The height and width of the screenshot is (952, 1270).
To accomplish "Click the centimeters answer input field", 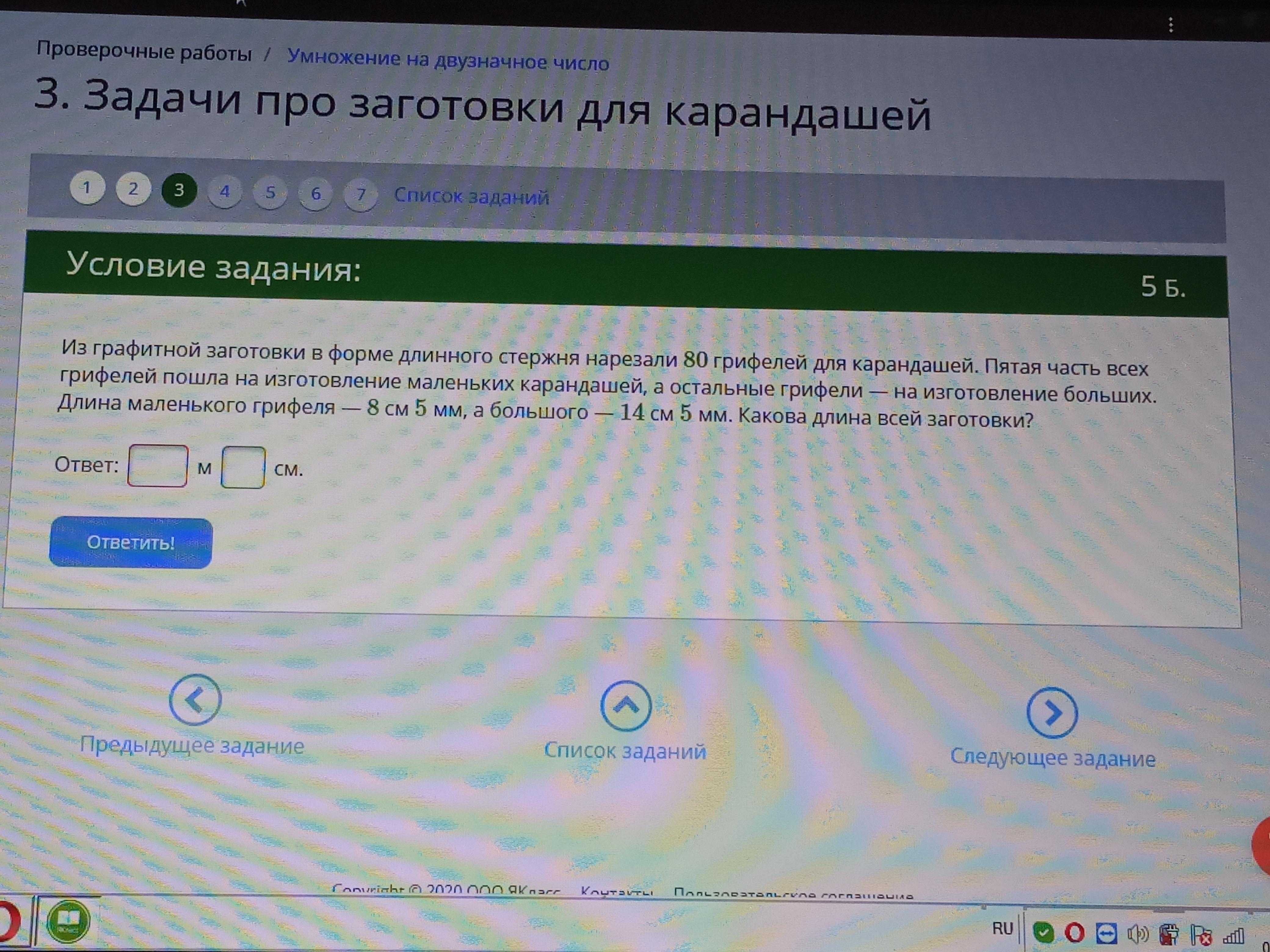I will [x=243, y=468].
